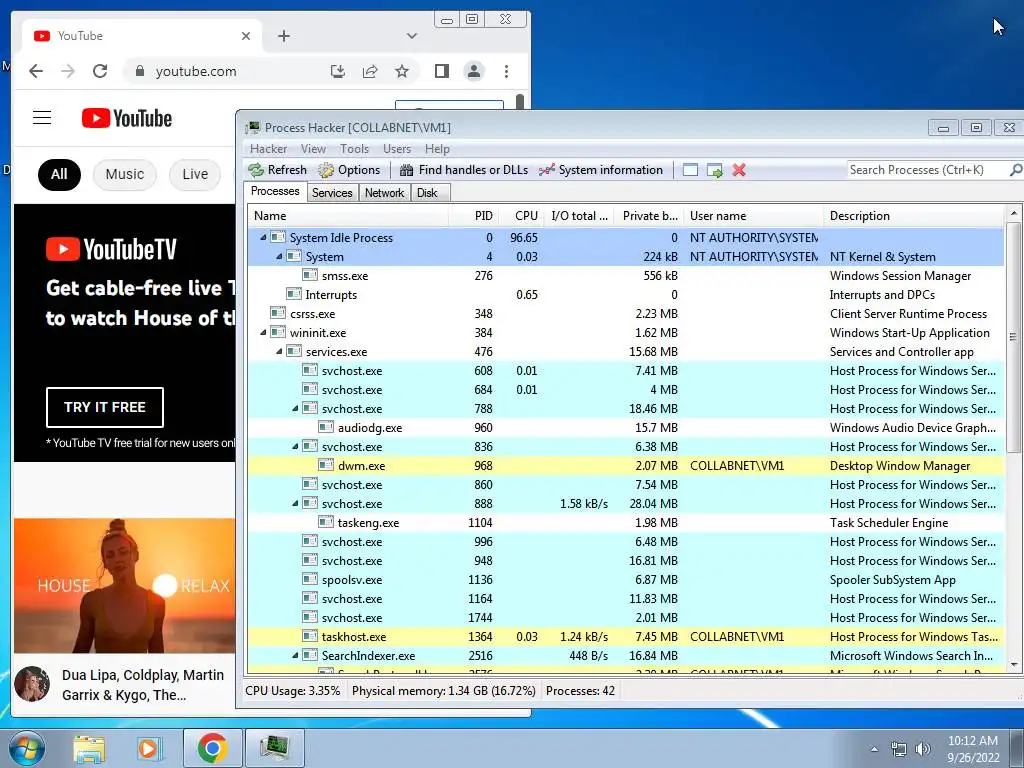Toggle the Chrome side panel icon
The height and width of the screenshot is (768, 1024).
click(441, 71)
